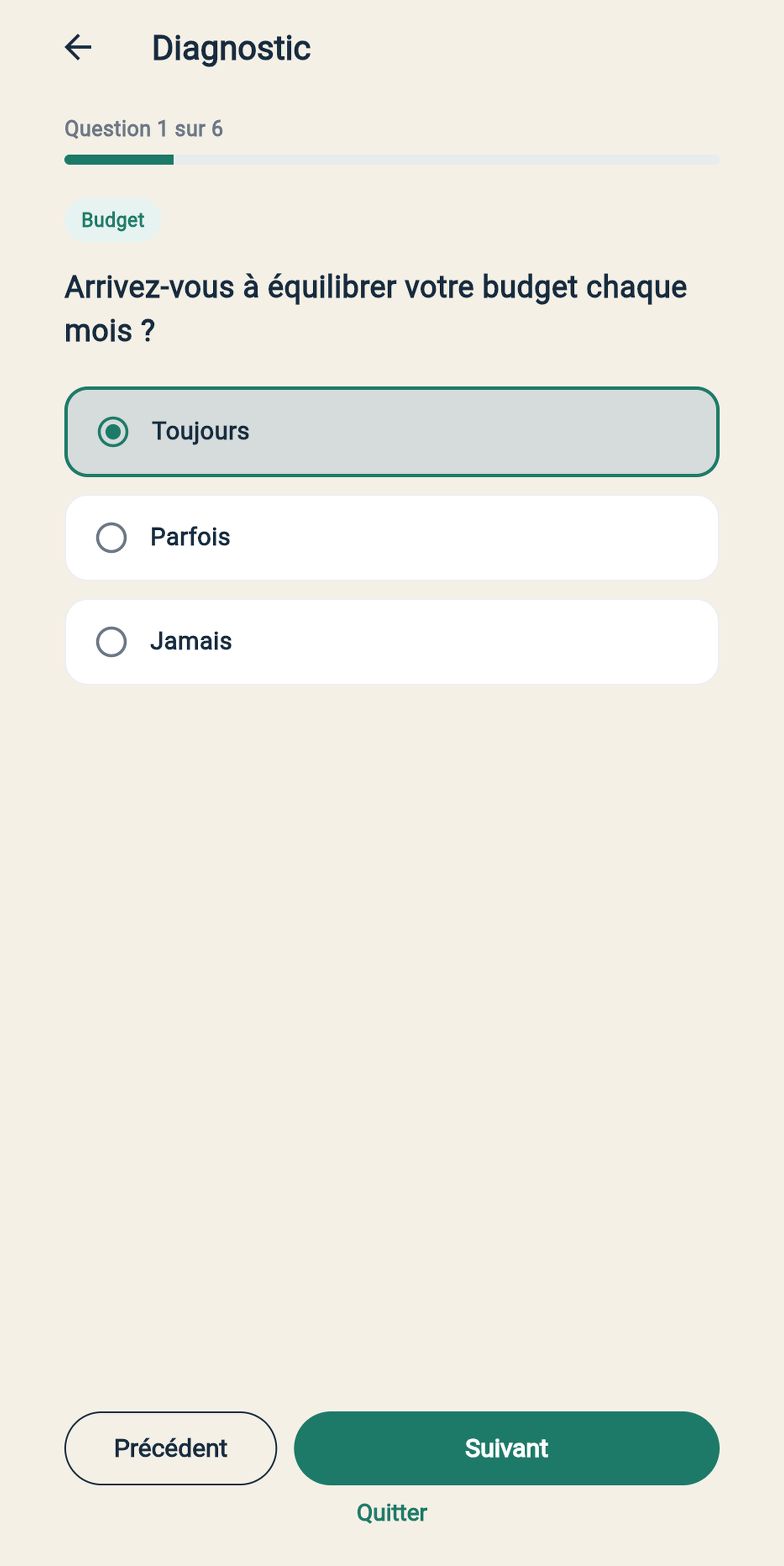This screenshot has width=784, height=1566.
Task: Click the Budget category chip
Action: pos(113,220)
